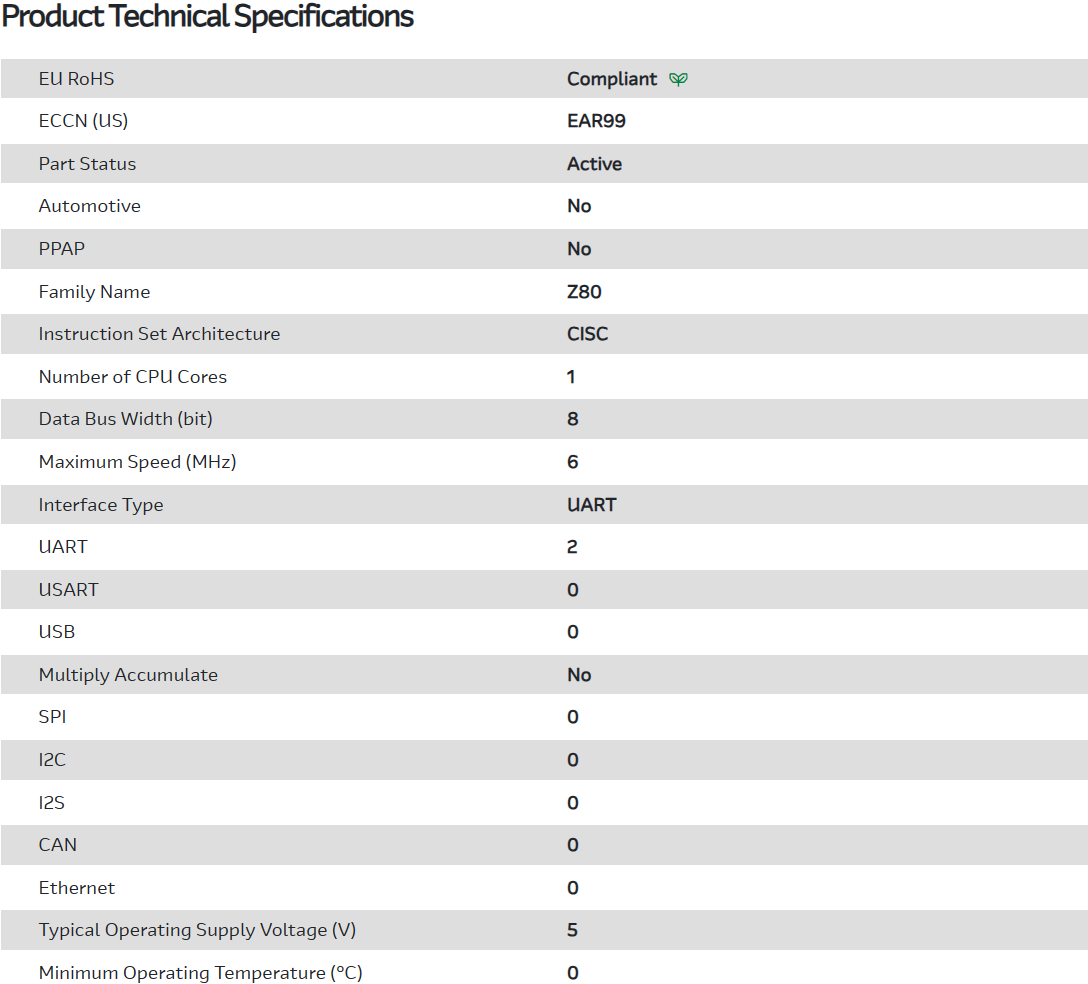
Task: Click the Product Technical Specifications heading
Action: click(x=208, y=17)
